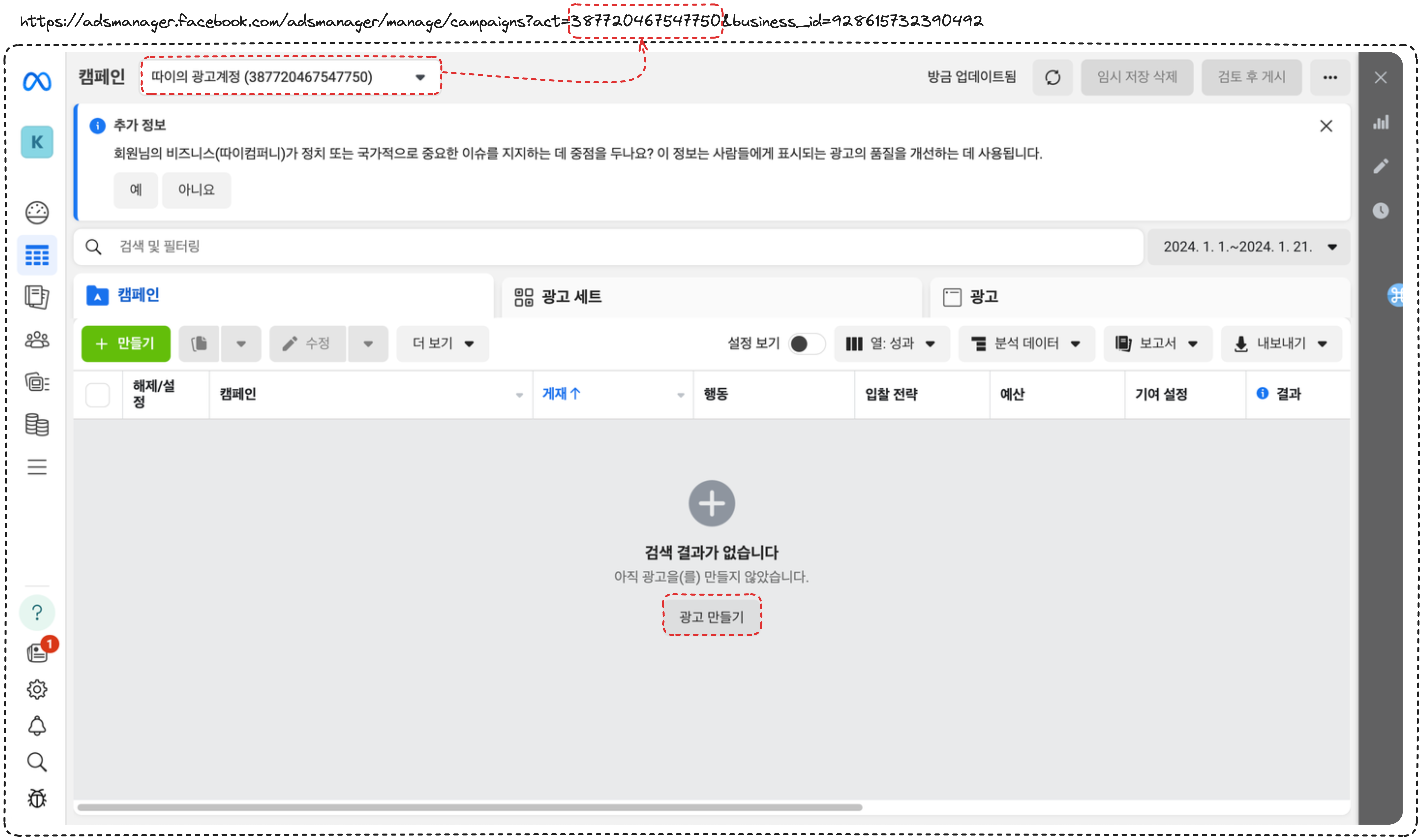Image resolution: width=1421 pixels, height=840 pixels.
Task: Open the 더 보기 dropdown
Action: 442,344
